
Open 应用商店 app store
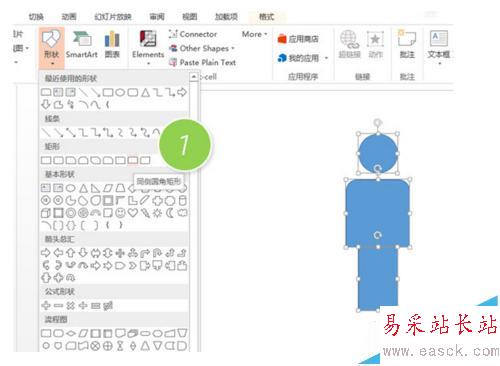(298, 39)
